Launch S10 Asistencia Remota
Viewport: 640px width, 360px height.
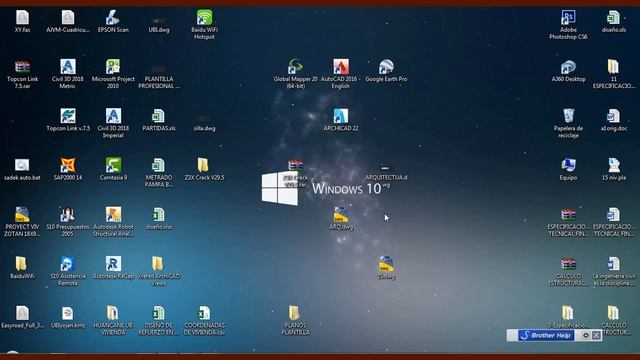(68, 264)
